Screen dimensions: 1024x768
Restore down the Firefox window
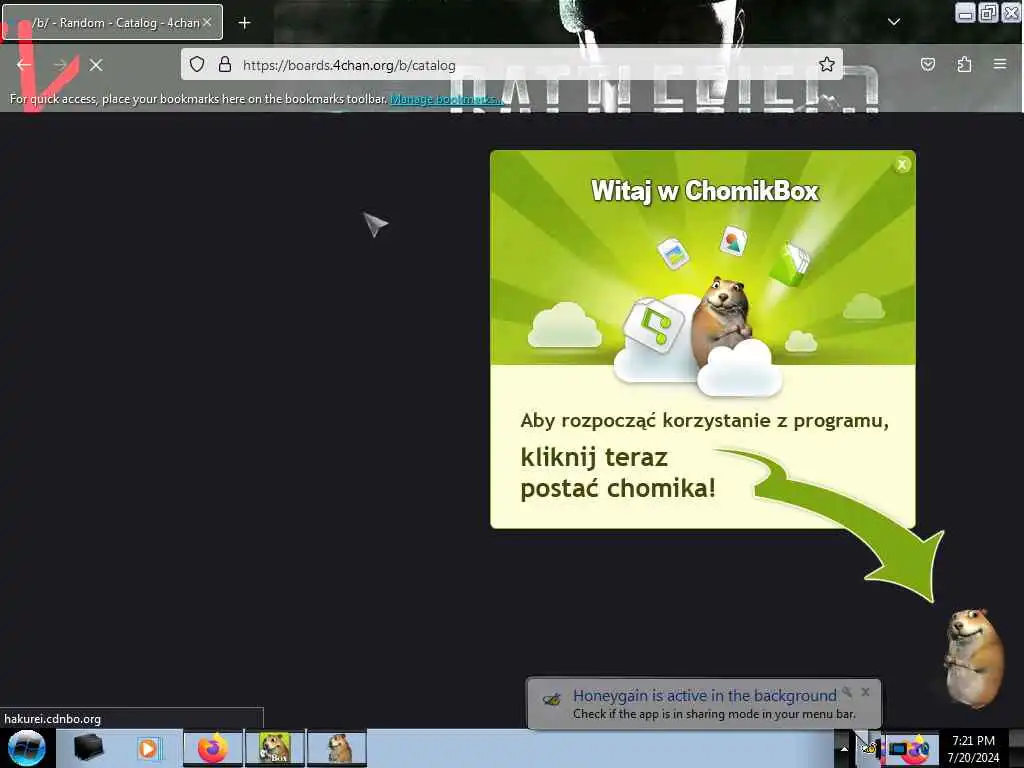coord(988,12)
